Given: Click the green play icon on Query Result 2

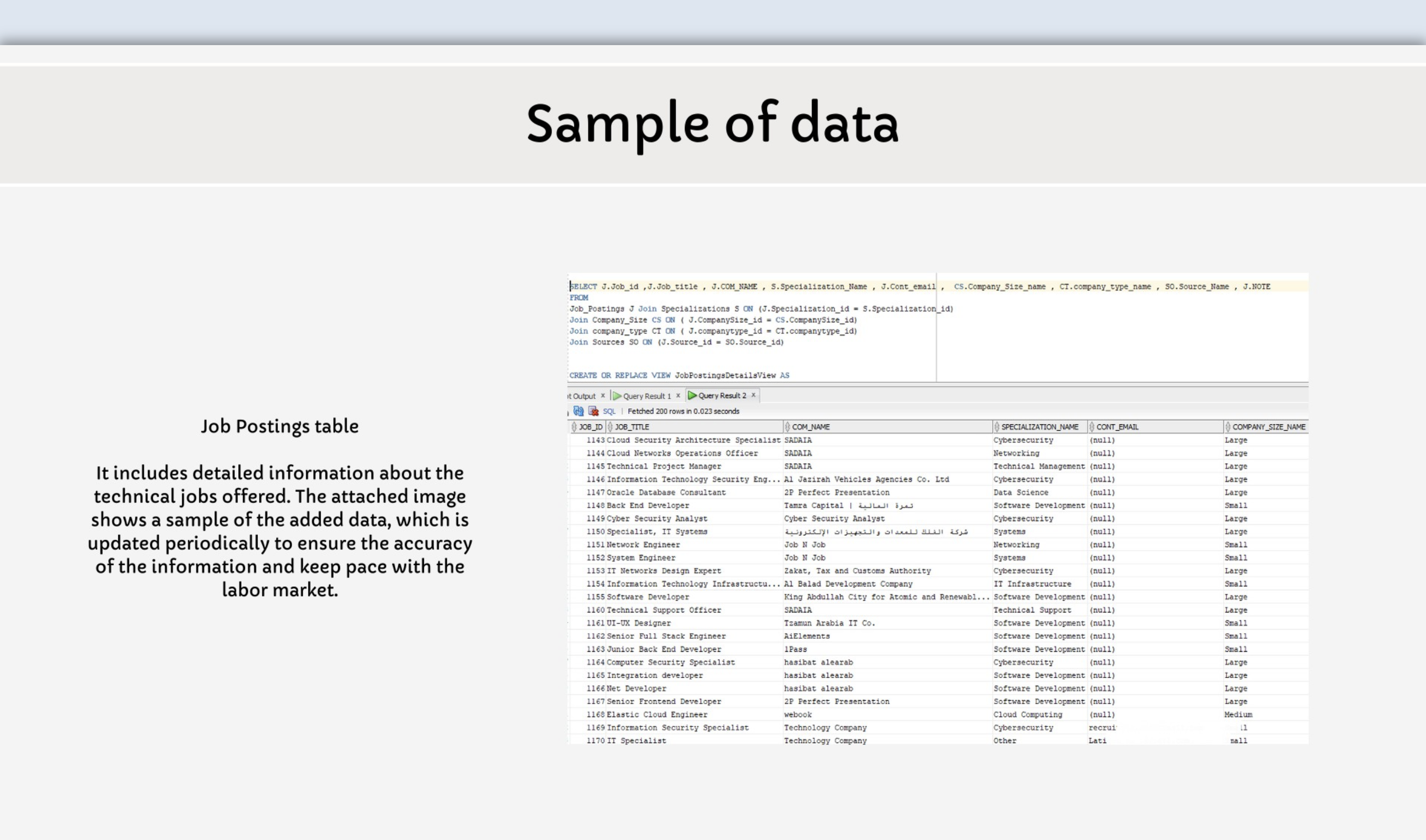Looking at the screenshot, I should (692, 395).
